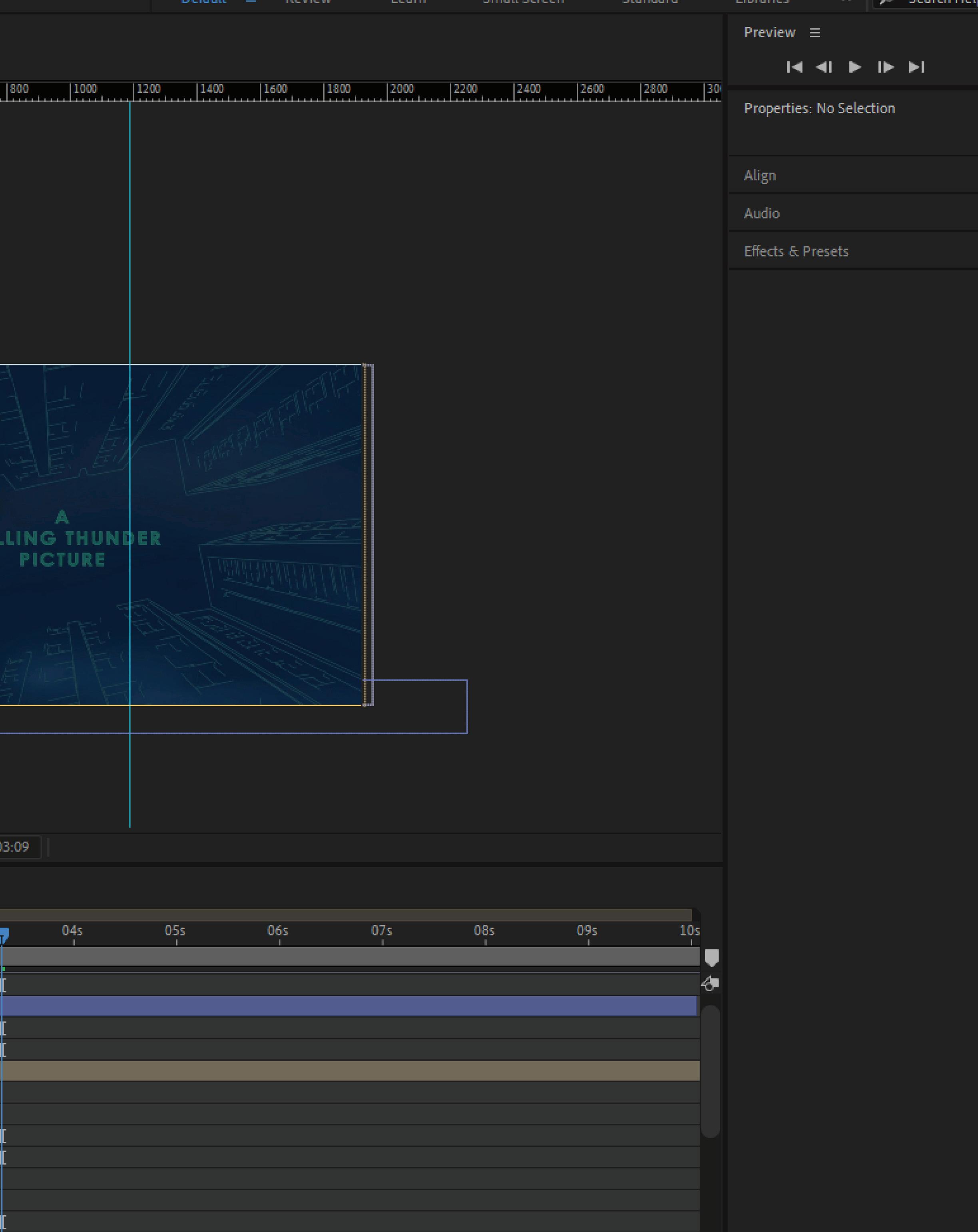Expand the Align panel
978x1232 pixels.
click(760, 176)
